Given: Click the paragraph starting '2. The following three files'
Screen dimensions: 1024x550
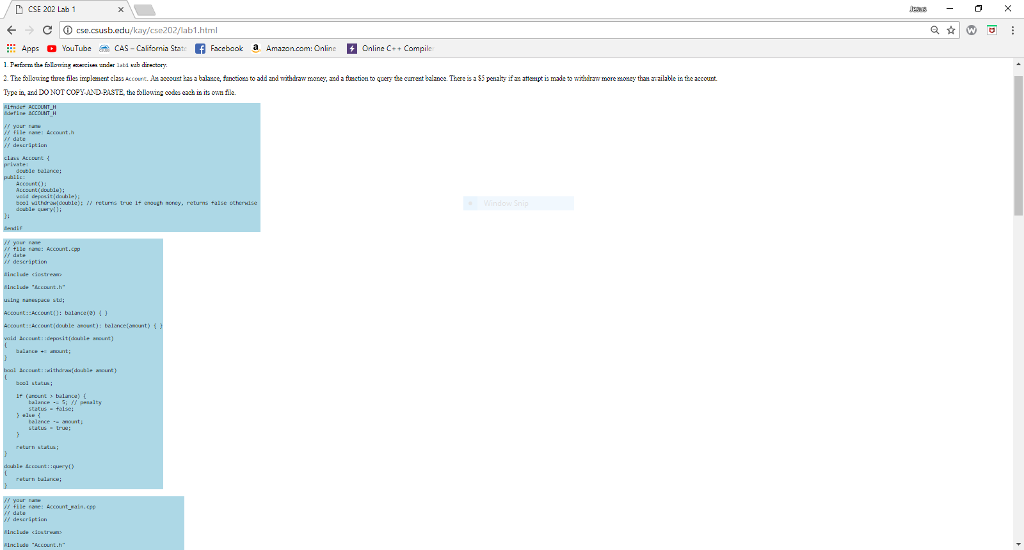Looking at the screenshot, I should pyautogui.click(x=360, y=78).
